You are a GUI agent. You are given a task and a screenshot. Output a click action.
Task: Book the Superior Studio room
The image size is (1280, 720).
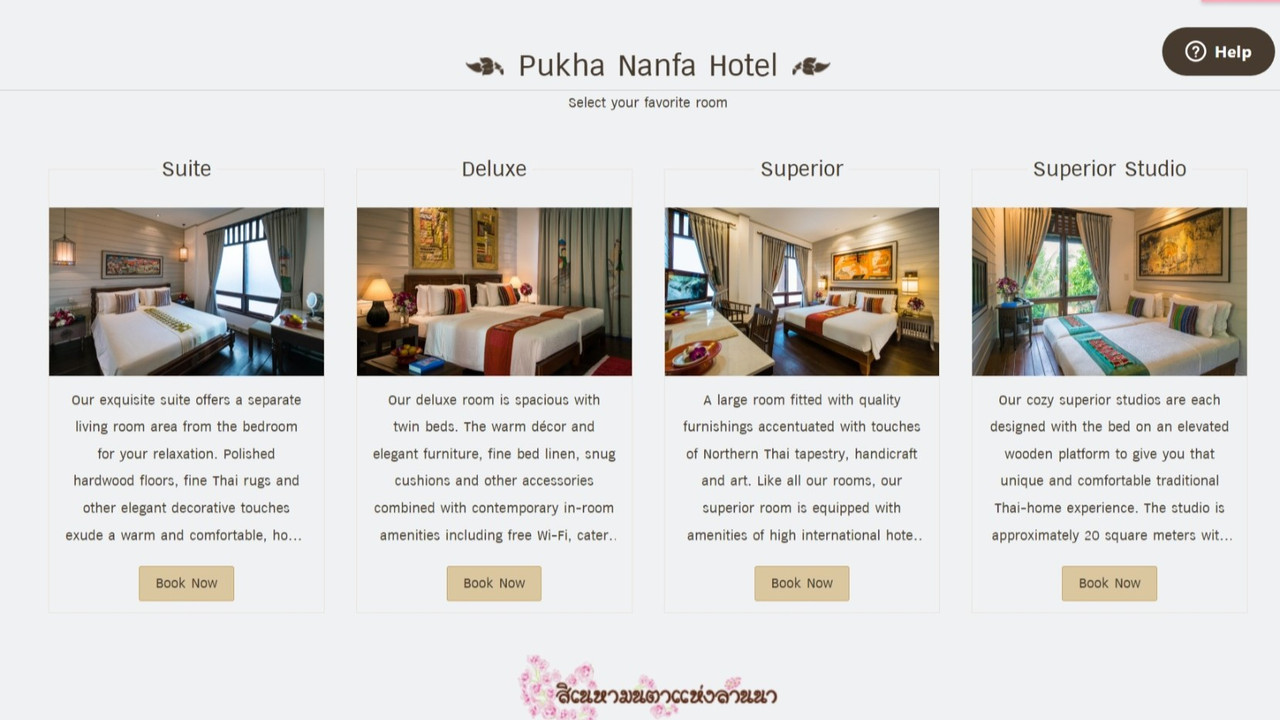point(1109,583)
